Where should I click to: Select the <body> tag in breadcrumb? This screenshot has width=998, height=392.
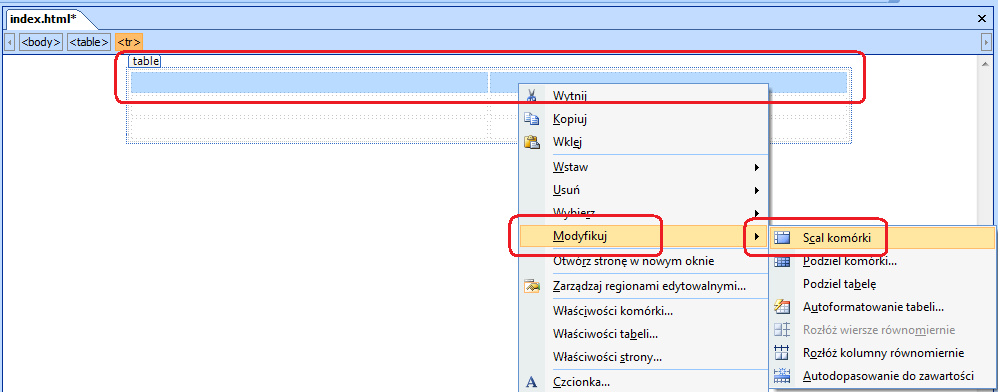[x=41, y=43]
